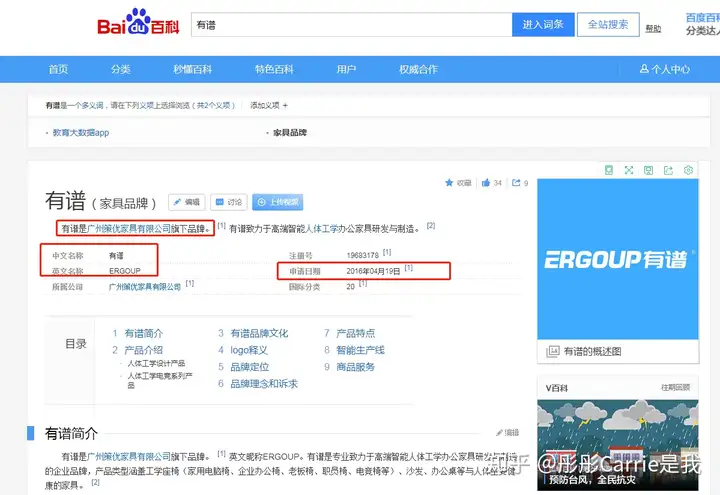Screen dimensions: 720x495
Task: Go to the 首页 tab
Action: point(58,69)
